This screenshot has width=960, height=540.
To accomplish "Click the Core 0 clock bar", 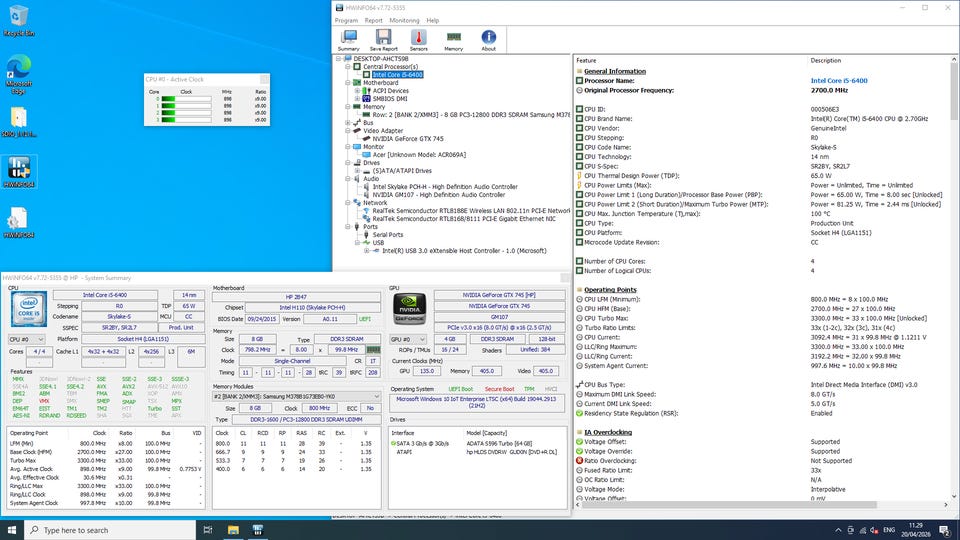I will pos(187,99).
